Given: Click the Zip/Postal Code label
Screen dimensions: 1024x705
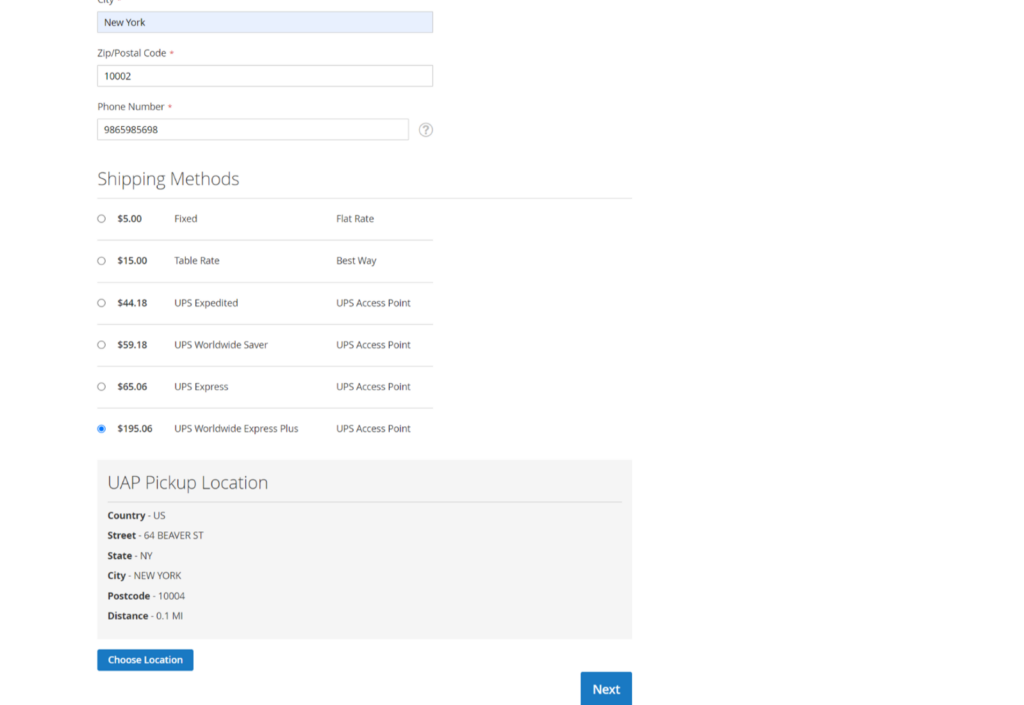Looking at the screenshot, I should pyautogui.click(x=132, y=53).
